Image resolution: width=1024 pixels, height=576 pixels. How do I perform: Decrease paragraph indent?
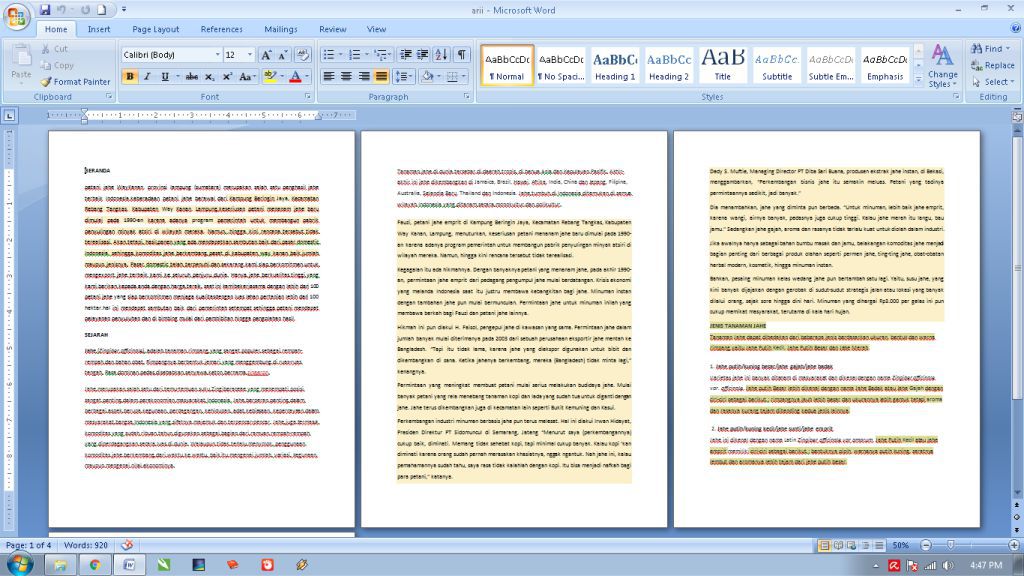coord(406,55)
